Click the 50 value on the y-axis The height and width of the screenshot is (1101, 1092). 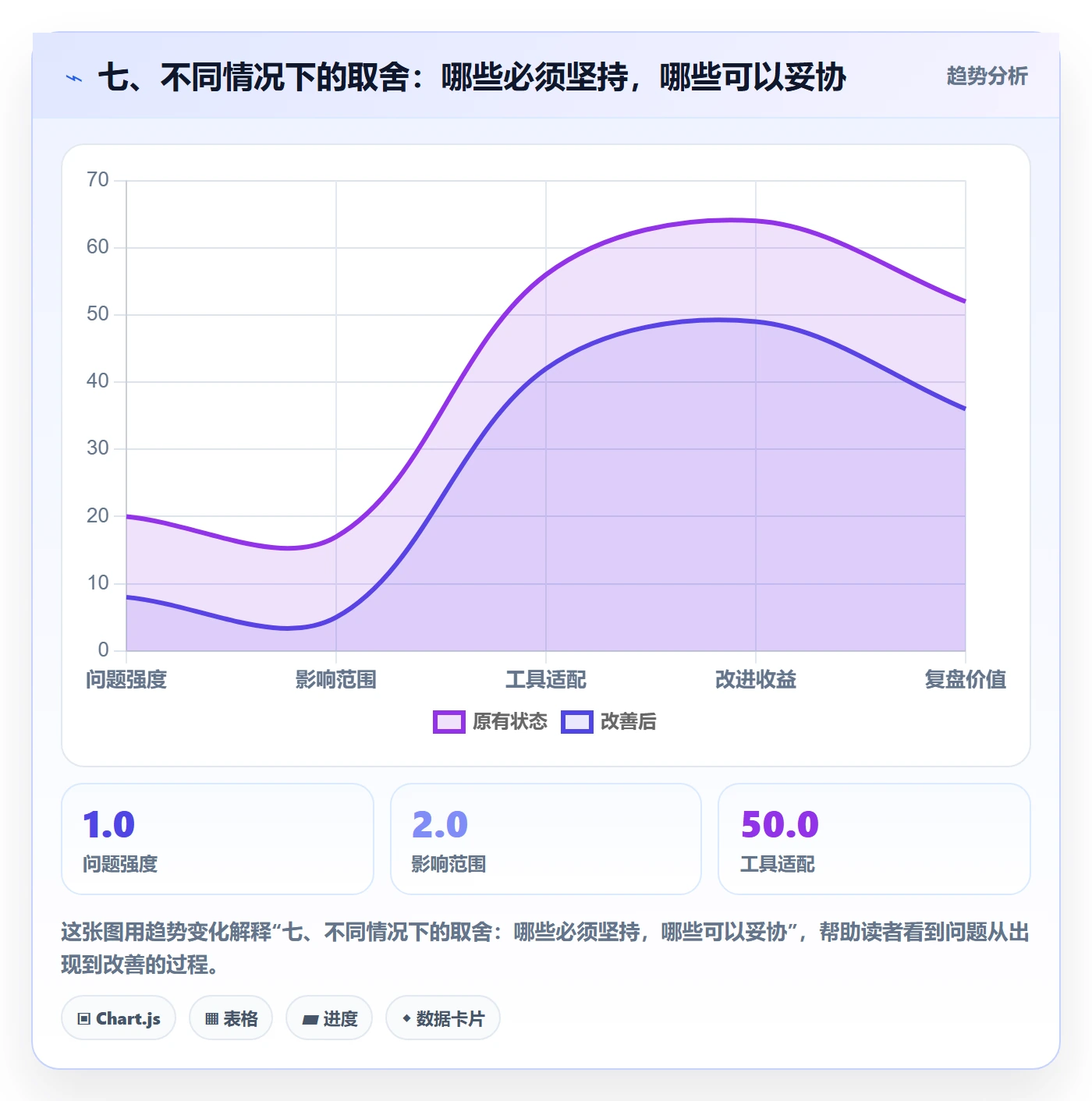pos(97,314)
